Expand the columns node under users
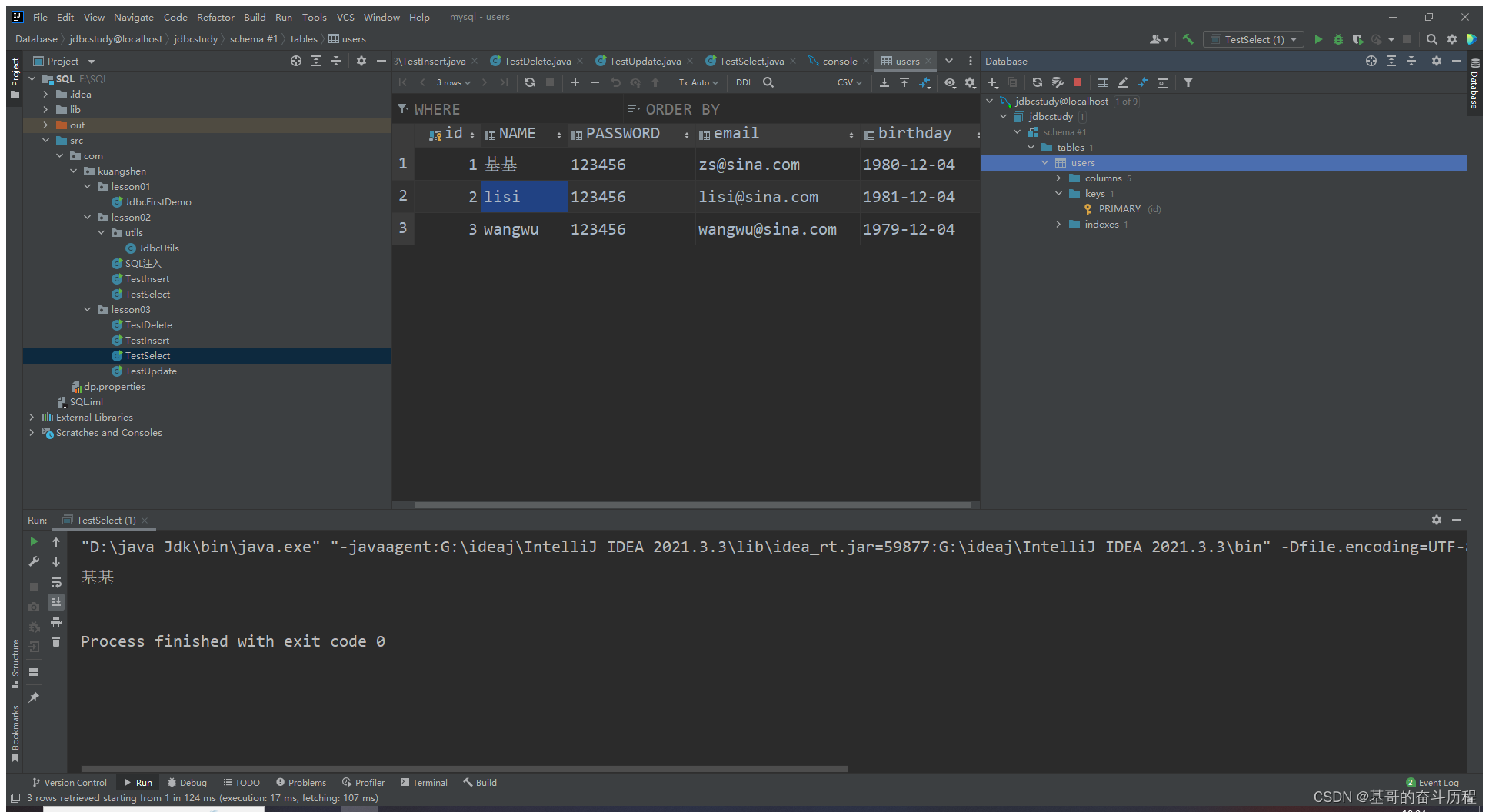The width and height of the screenshot is (1489, 812). [x=1058, y=178]
